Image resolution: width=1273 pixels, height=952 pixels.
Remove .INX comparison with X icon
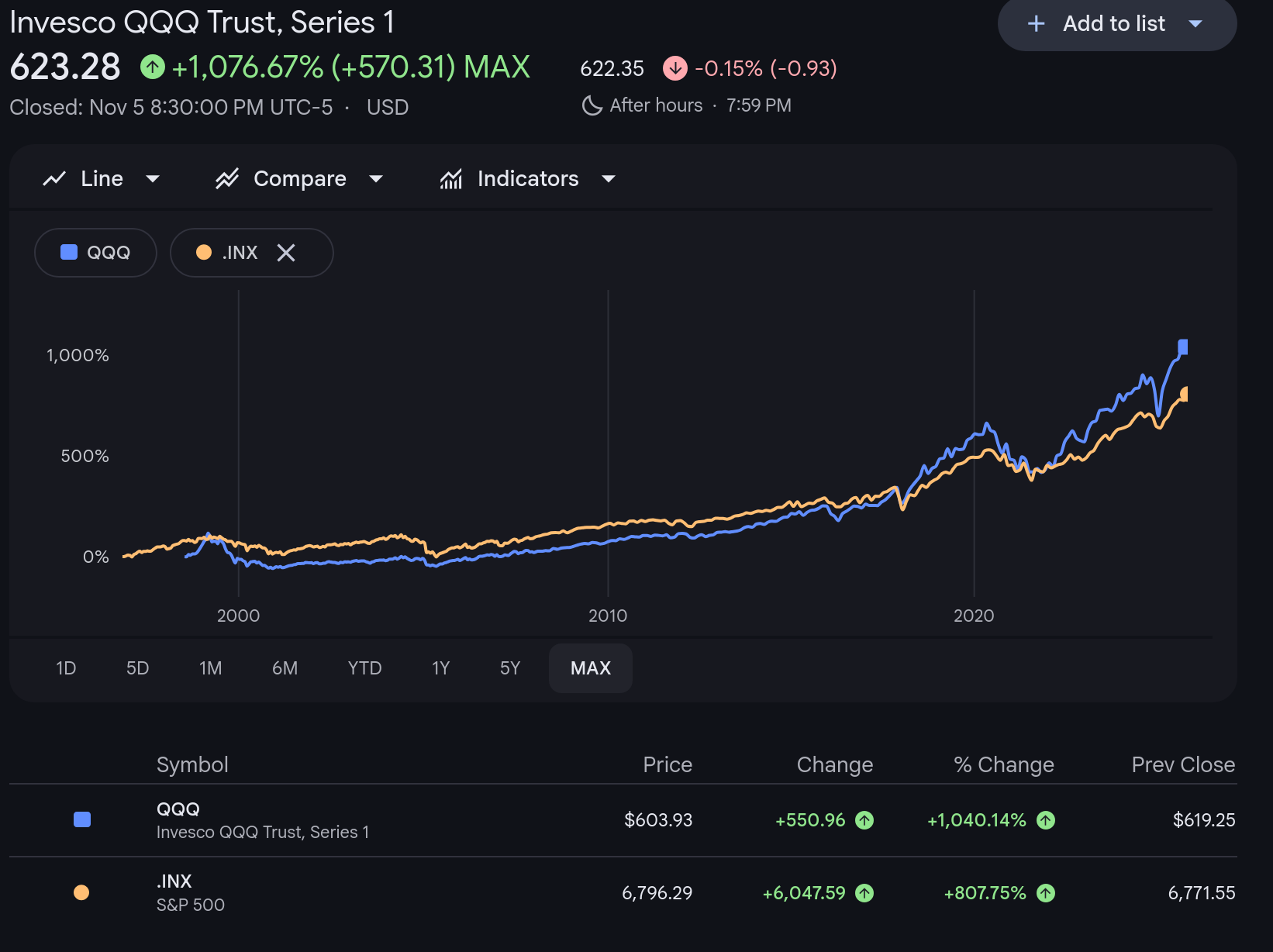pyautogui.click(x=286, y=253)
